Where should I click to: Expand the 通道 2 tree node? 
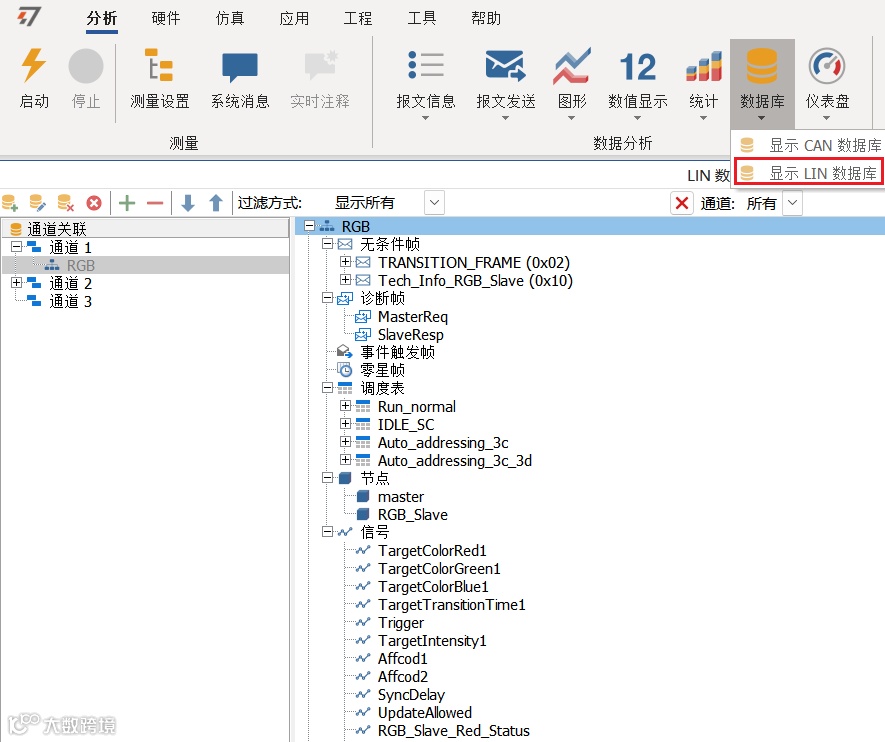pyautogui.click(x=16, y=283)
